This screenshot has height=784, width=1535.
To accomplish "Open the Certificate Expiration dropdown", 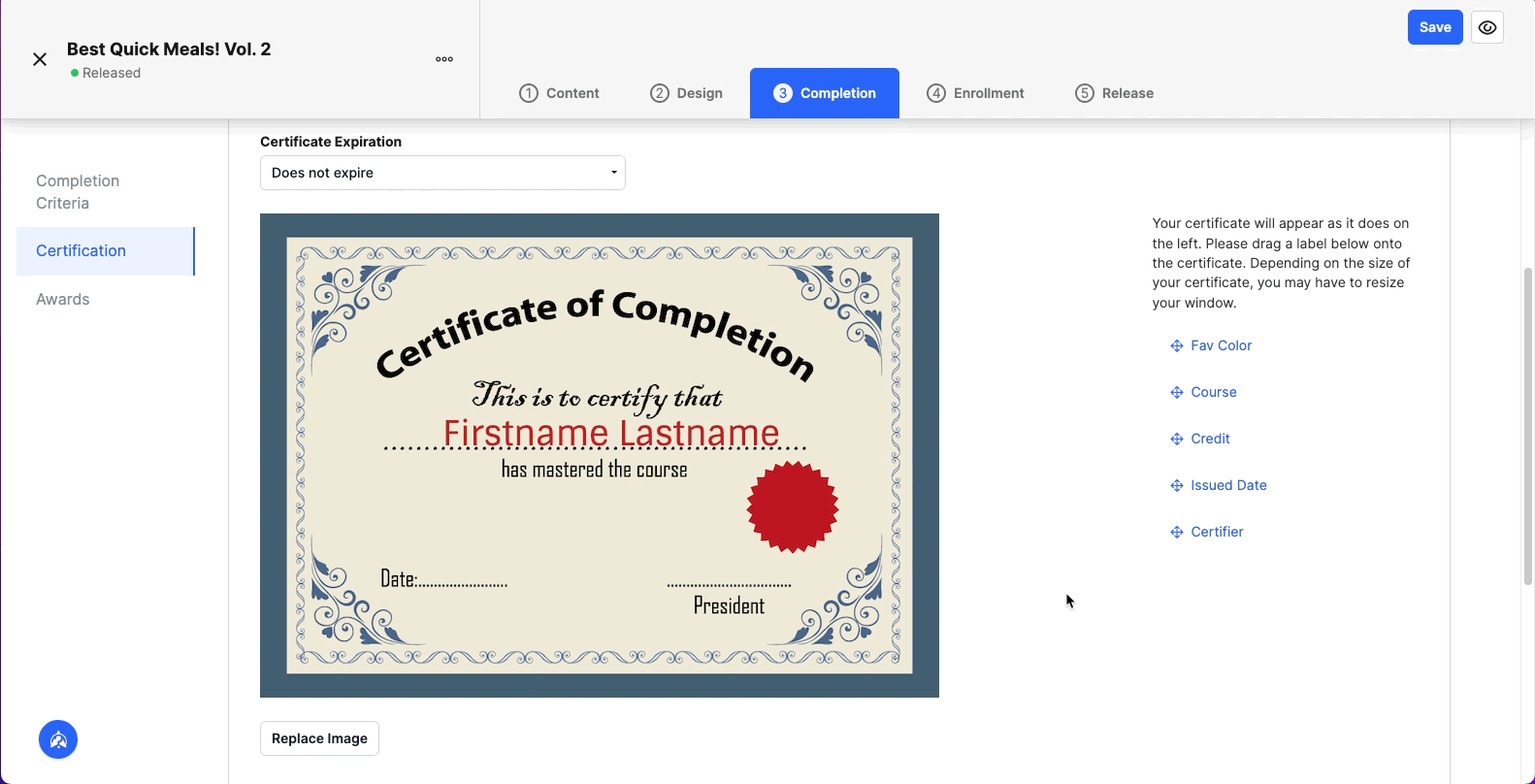I will pyautogui.click(x=442, y=173).
